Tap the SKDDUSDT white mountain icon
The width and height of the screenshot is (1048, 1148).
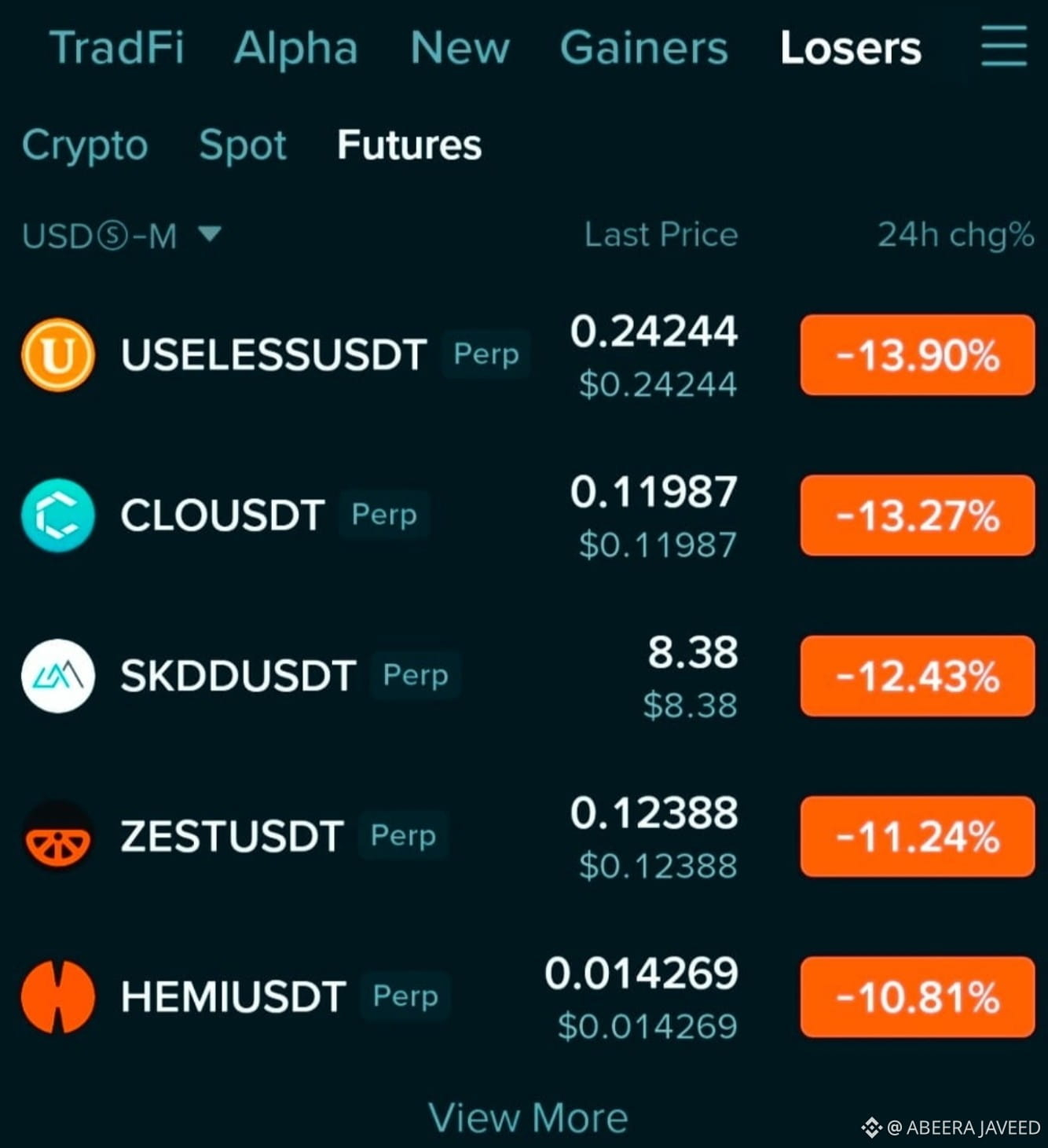click(58, 676)
